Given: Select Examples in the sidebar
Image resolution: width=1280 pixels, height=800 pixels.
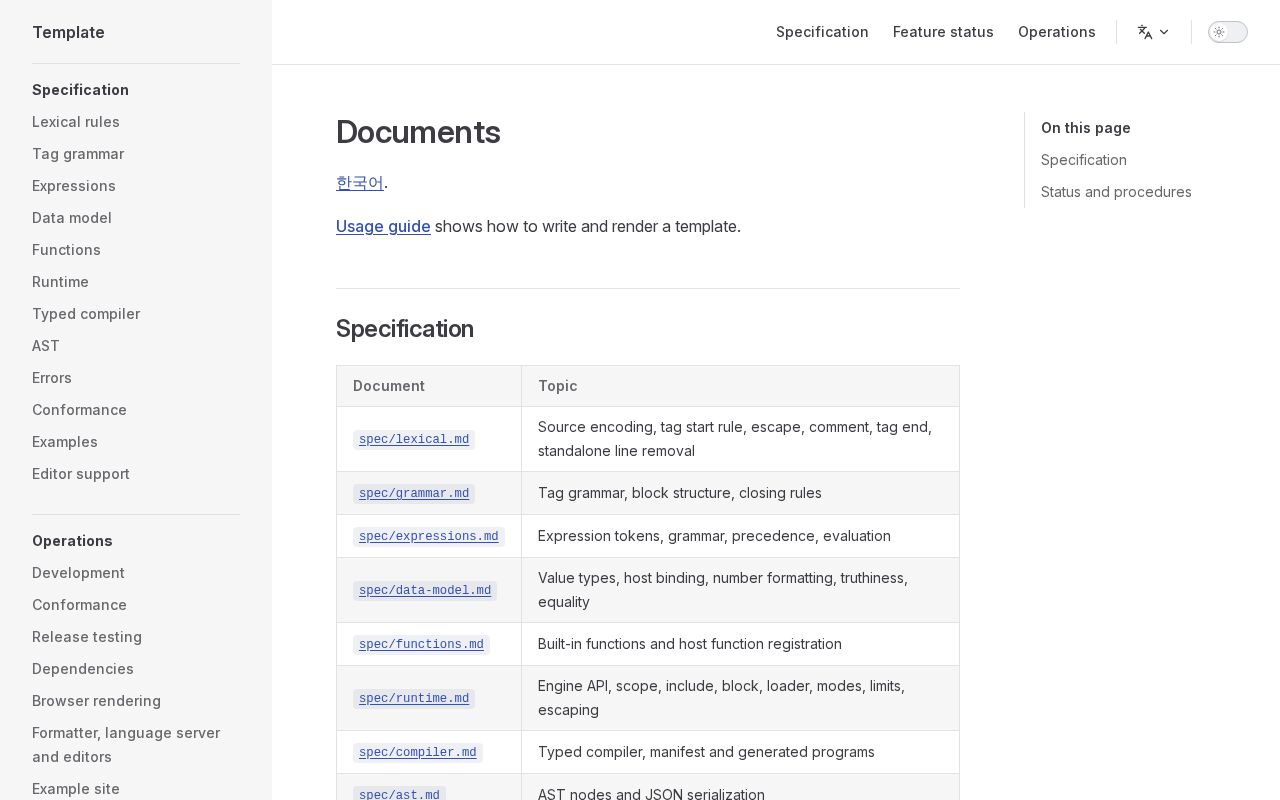Looking at the screenshot, I should 65,442.
